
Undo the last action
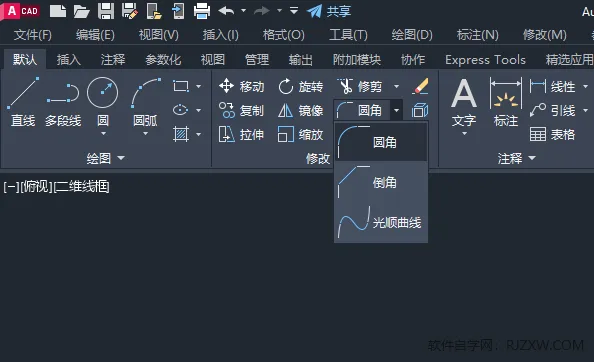226,11
